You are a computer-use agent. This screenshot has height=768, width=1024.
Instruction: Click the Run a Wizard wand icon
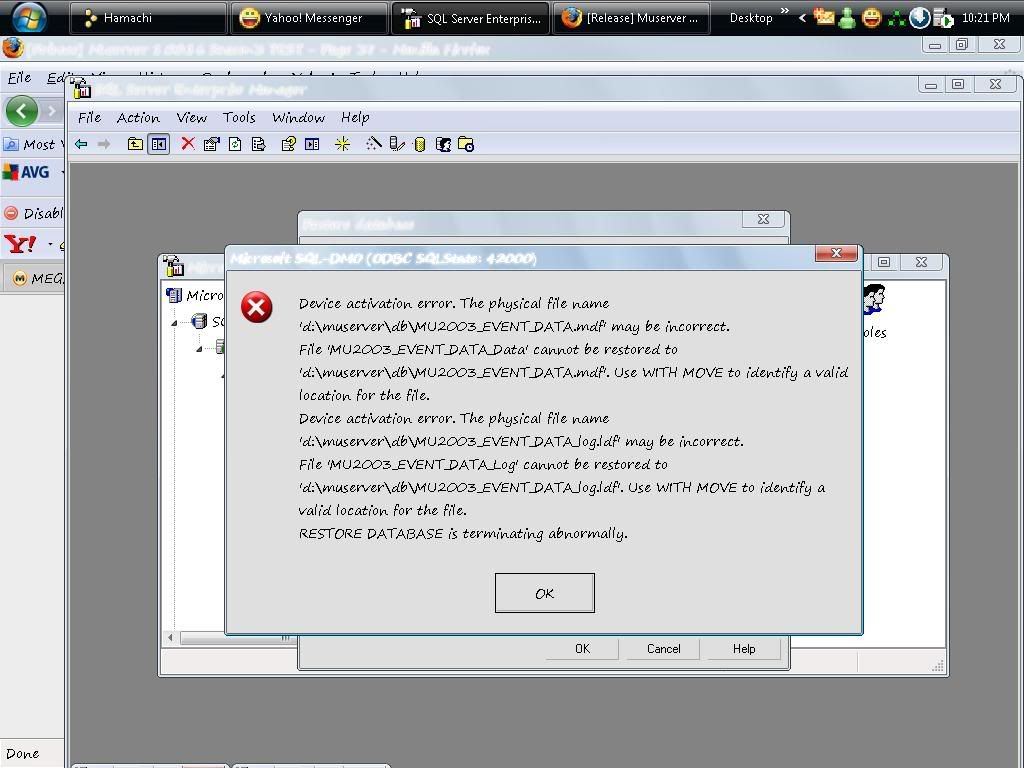pos(373,144)
